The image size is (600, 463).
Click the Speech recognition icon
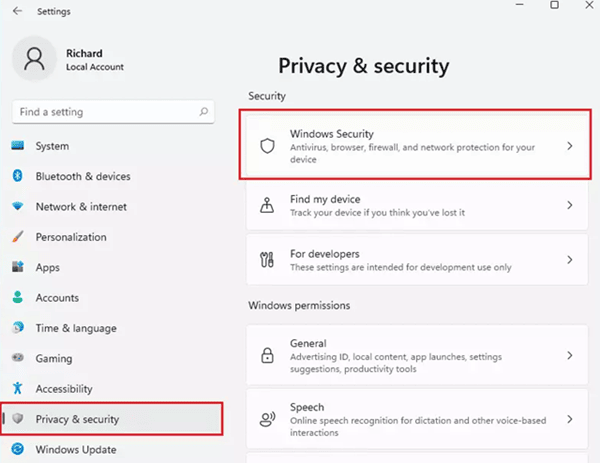point(267,421)
